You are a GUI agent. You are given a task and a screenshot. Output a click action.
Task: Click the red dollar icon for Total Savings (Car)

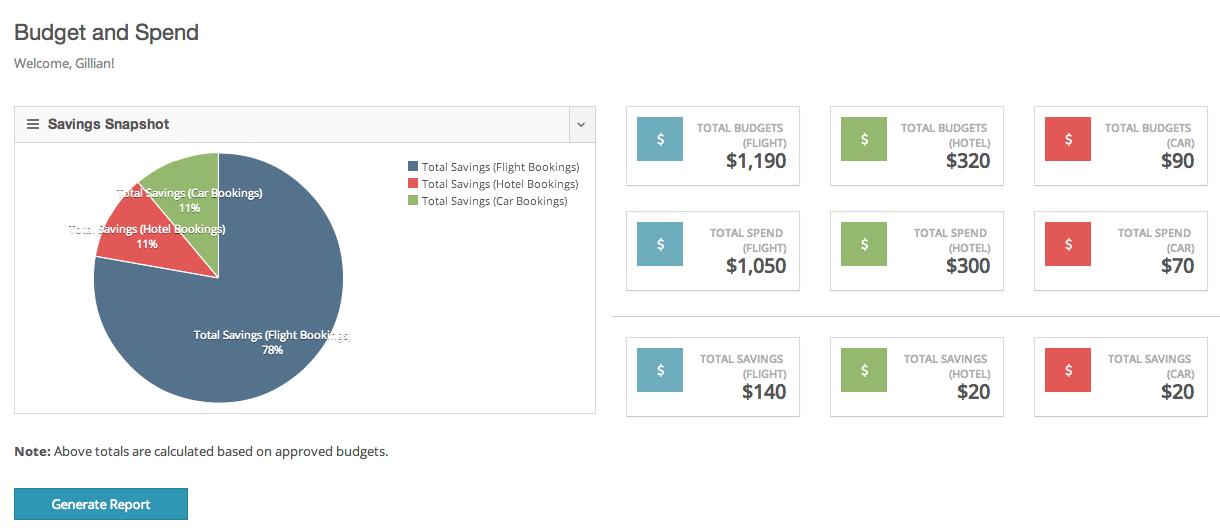coord(1068,370)
